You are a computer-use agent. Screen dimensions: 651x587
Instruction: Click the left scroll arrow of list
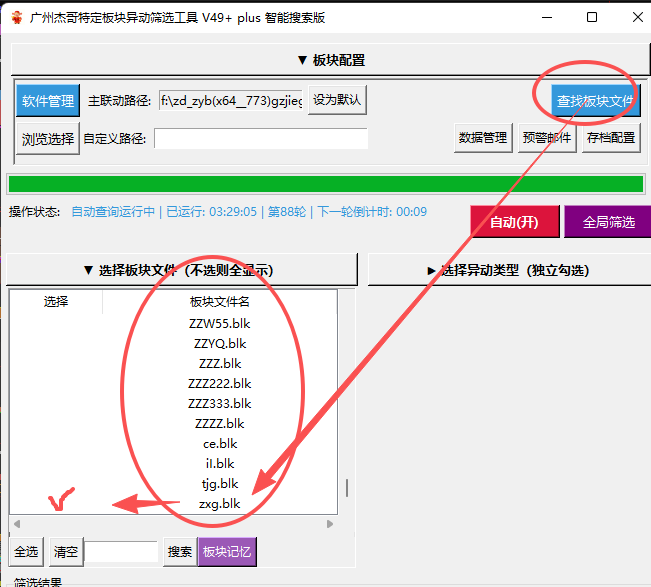click(x=17, y=524)
